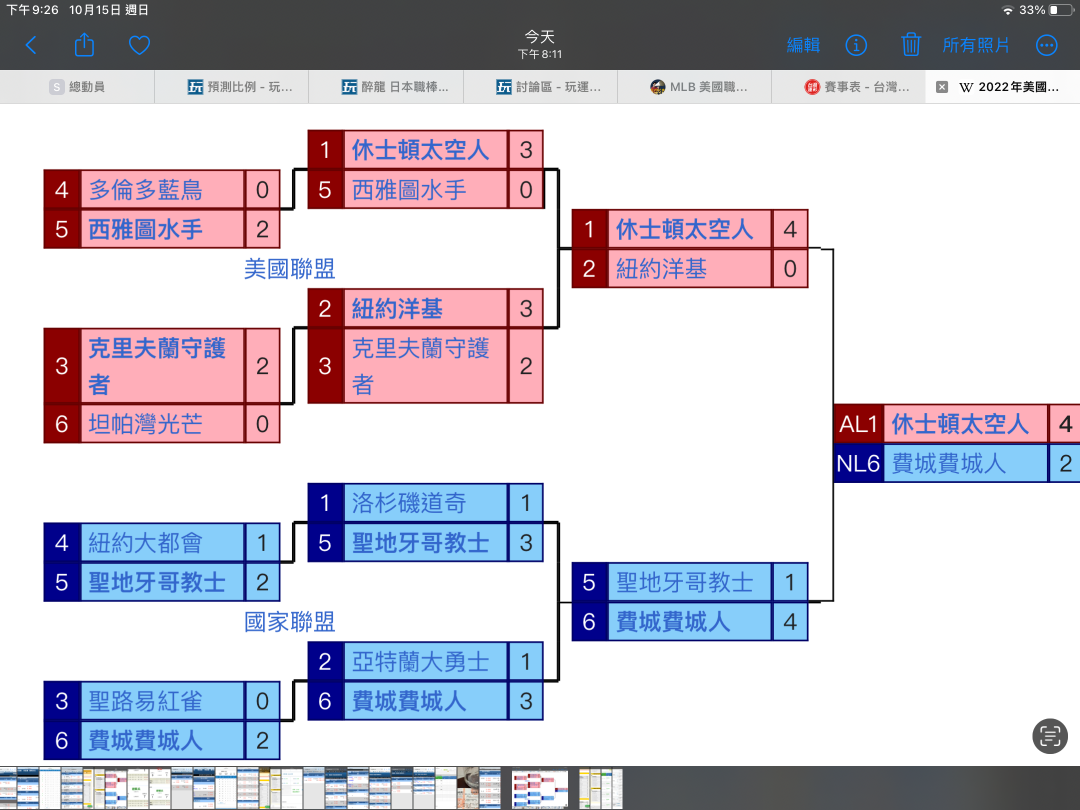This screenshot has width=1080, height=810.
Task: Click the team name 洛杉磯道奇
Action: (409, 503)
